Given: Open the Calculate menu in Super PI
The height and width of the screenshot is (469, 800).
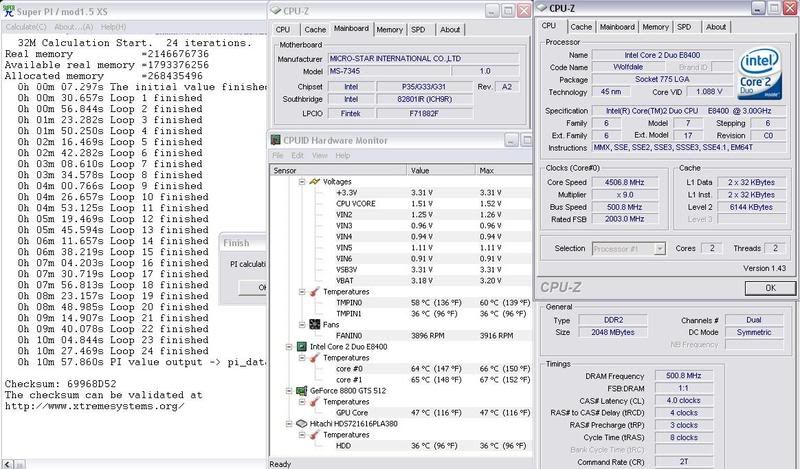Looking at the screenshot, I should [21, 25].
